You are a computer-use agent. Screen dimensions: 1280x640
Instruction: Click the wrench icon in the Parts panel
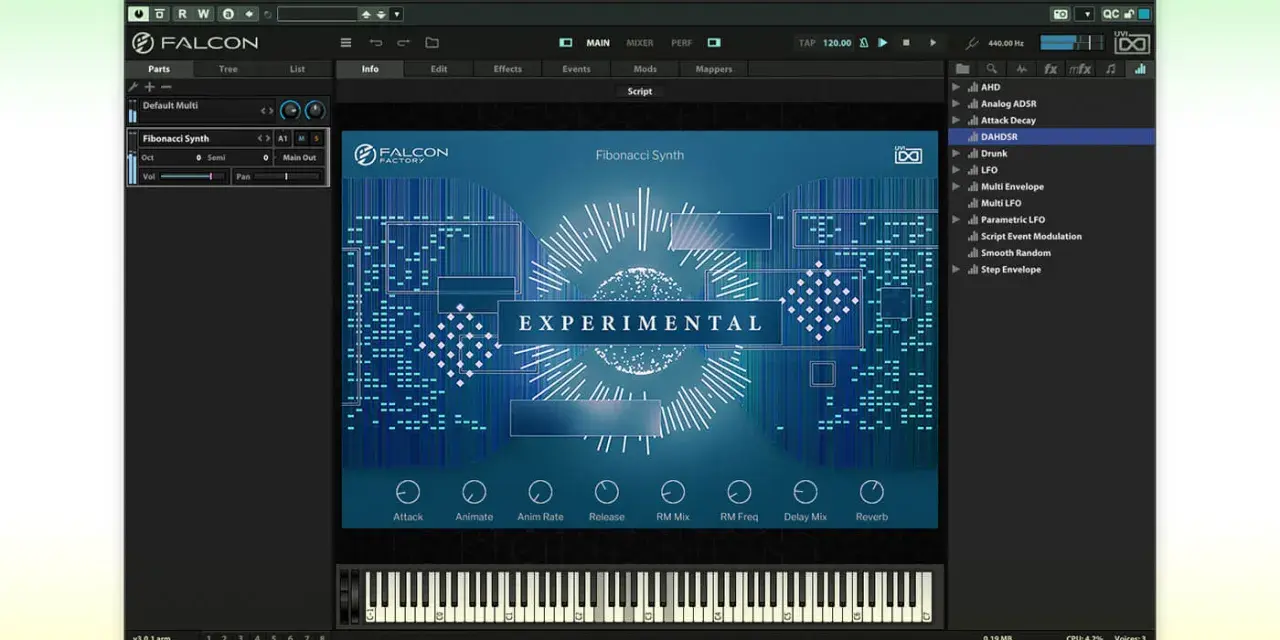tap(133, 87)
